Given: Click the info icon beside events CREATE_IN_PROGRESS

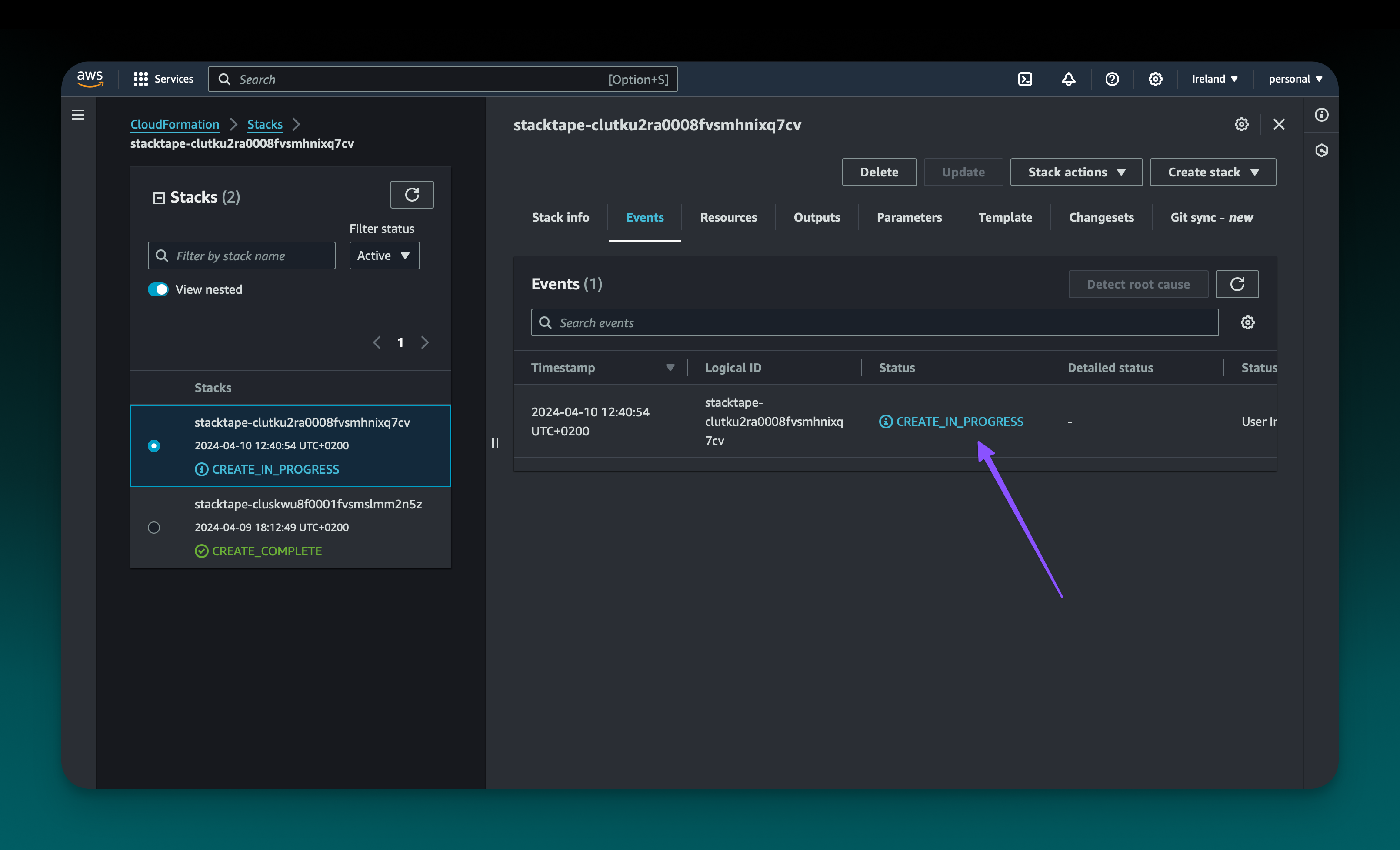Looking at the screenshot, I should pos(885,422).
